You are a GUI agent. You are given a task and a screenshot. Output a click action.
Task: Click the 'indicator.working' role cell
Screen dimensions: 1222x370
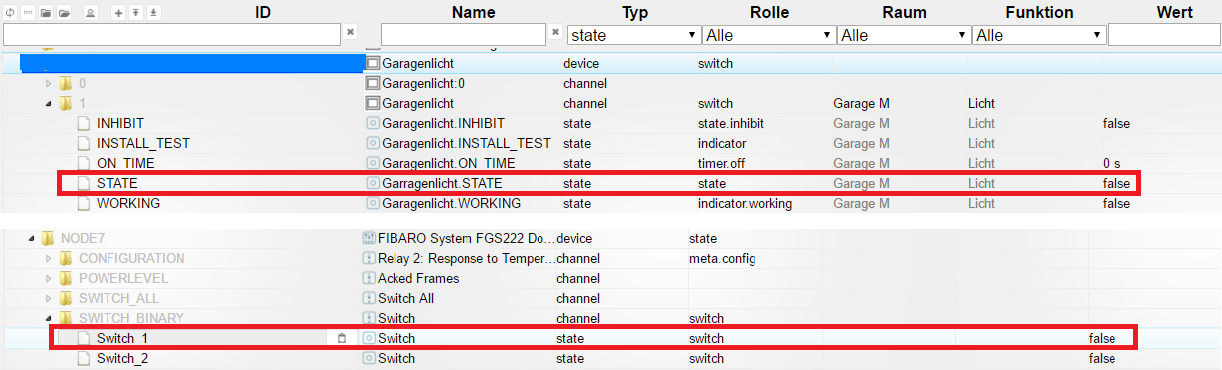pos(745,203)
